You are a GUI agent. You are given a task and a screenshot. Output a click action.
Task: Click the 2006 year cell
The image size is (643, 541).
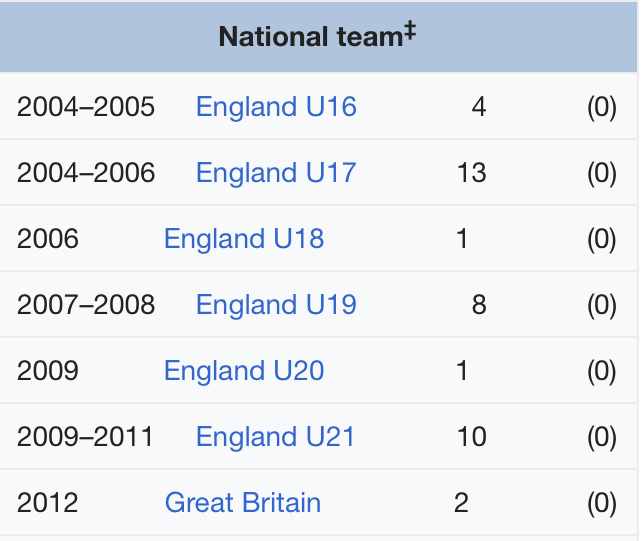(48, 239)
